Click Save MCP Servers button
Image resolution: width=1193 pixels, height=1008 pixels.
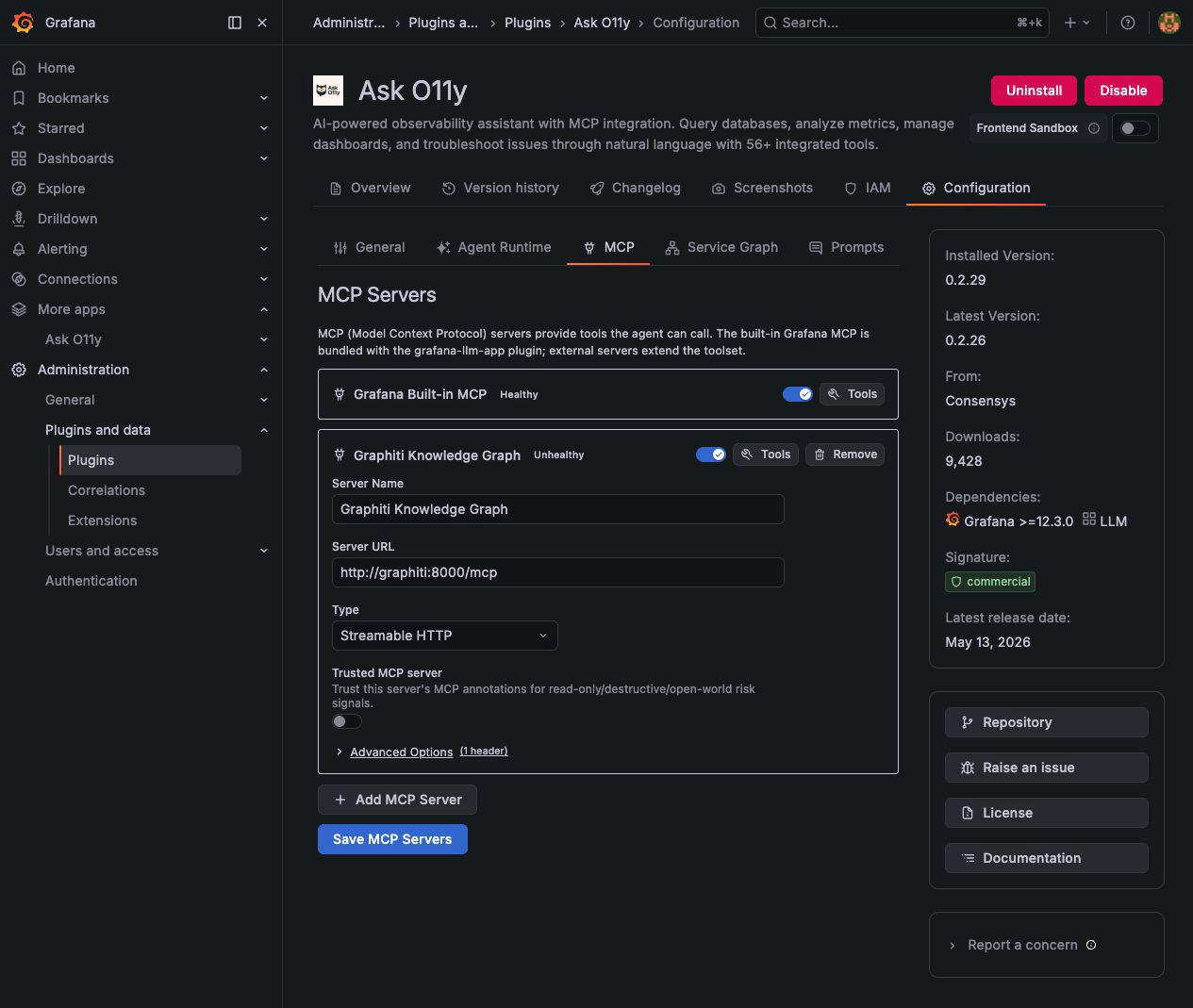coord(392,839)
